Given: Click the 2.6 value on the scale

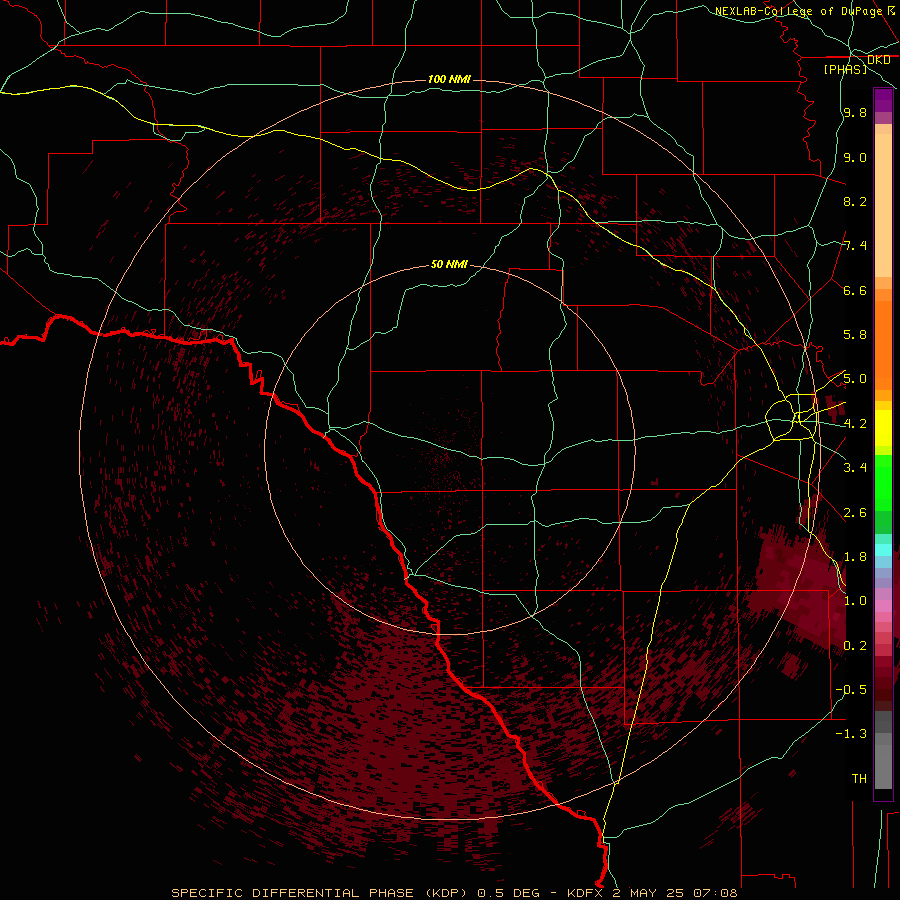Looking at the screenshot, I should [x=855, y=513].
